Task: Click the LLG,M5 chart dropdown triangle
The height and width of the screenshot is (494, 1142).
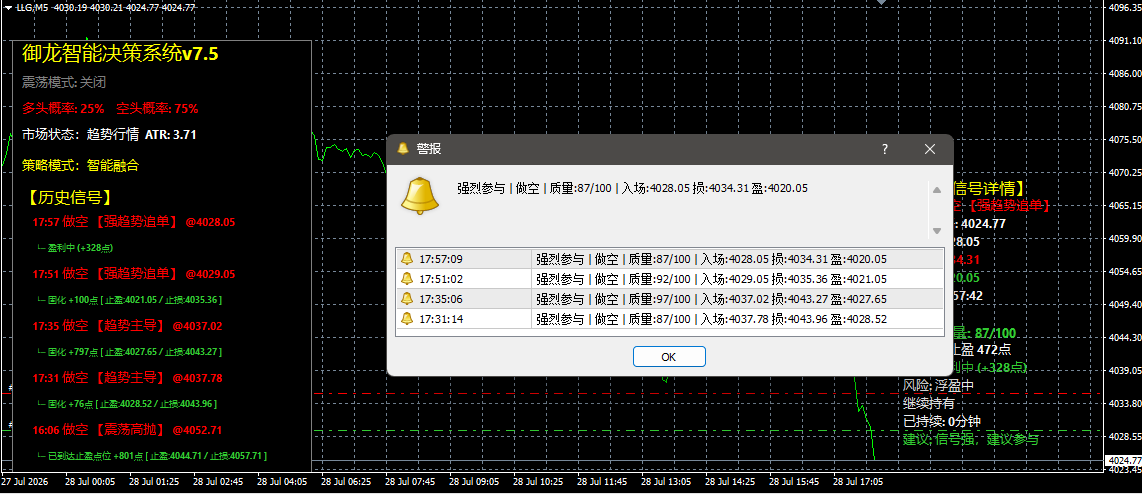Action: pos(7,7)
